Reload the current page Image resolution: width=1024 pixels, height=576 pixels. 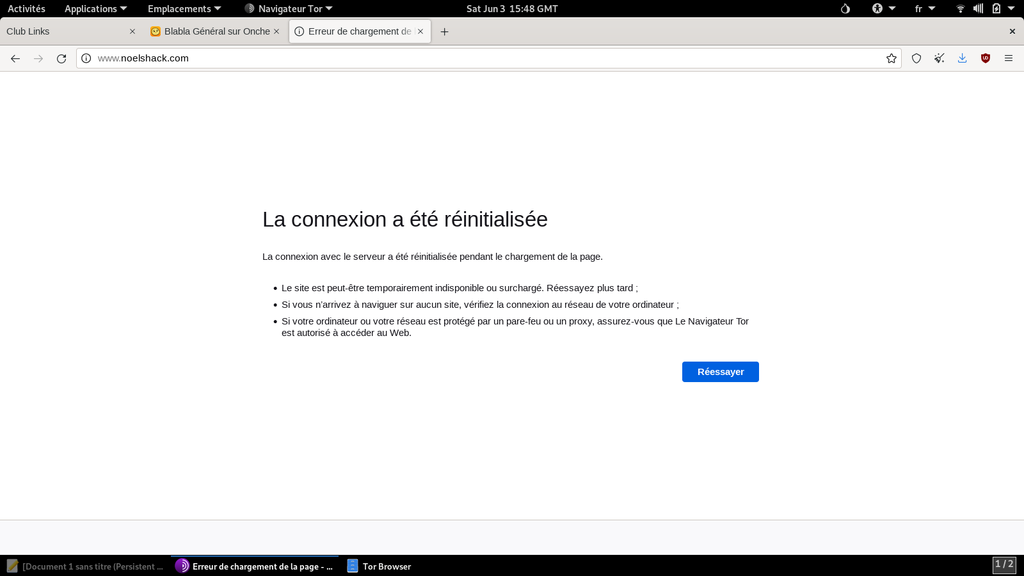pyautogui.click(x=61, y=58)
